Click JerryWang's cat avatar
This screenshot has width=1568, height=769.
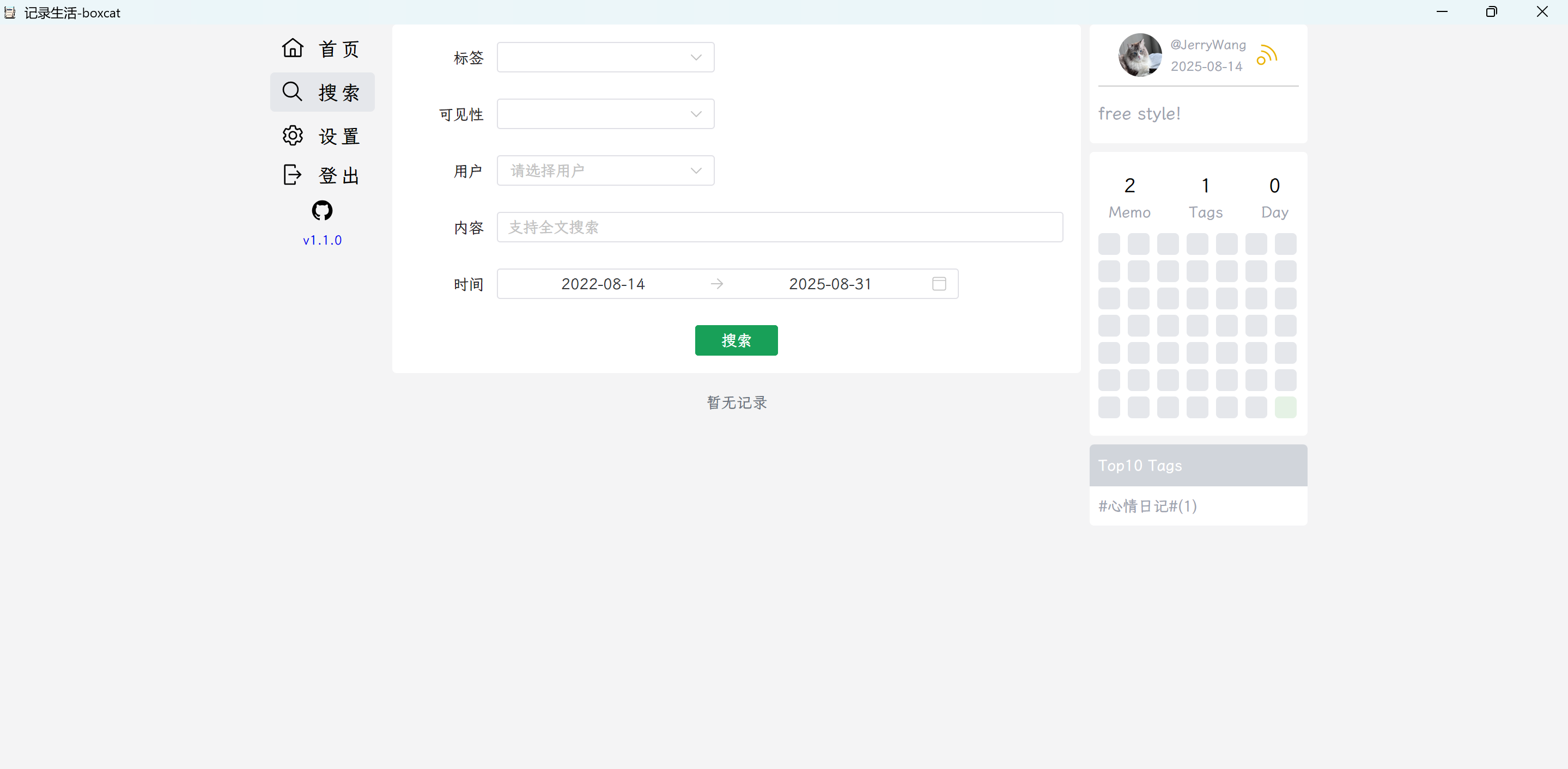coord(1140,55)
